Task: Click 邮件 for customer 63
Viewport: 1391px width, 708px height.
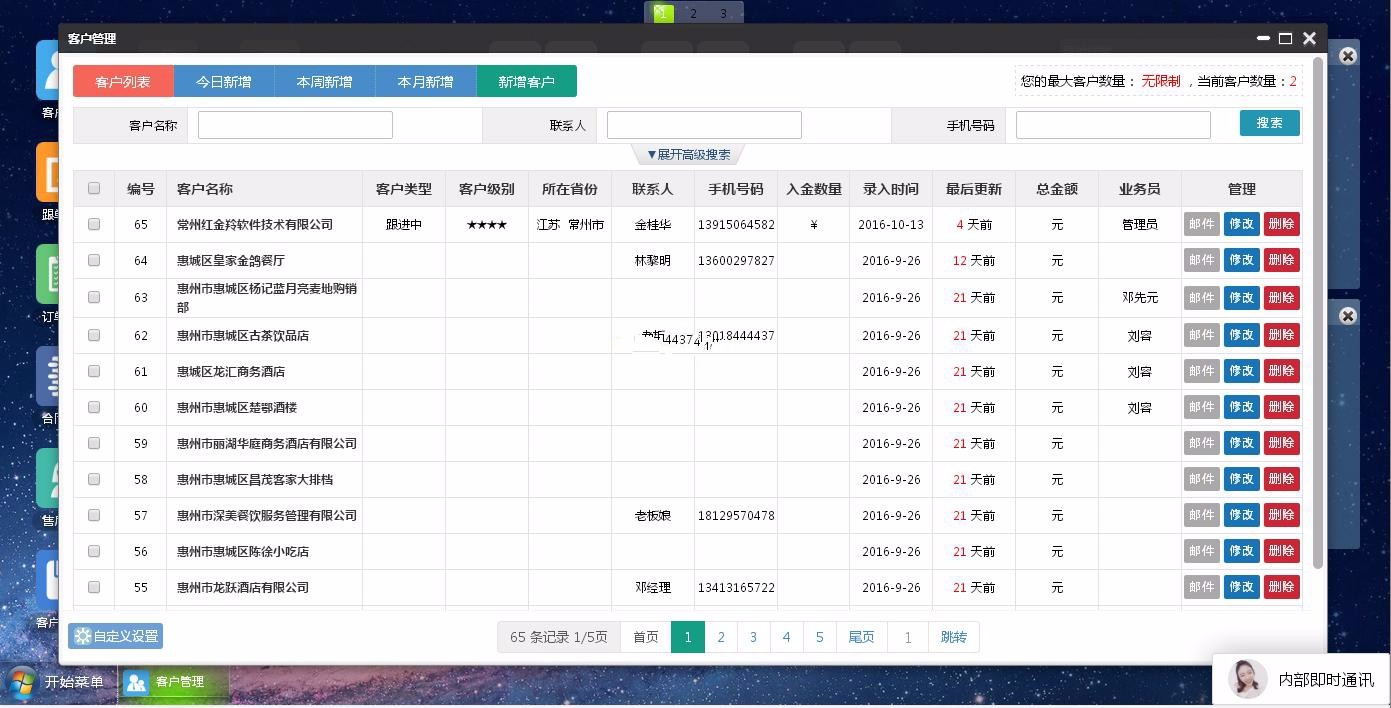Action: tap(1202, 297)
